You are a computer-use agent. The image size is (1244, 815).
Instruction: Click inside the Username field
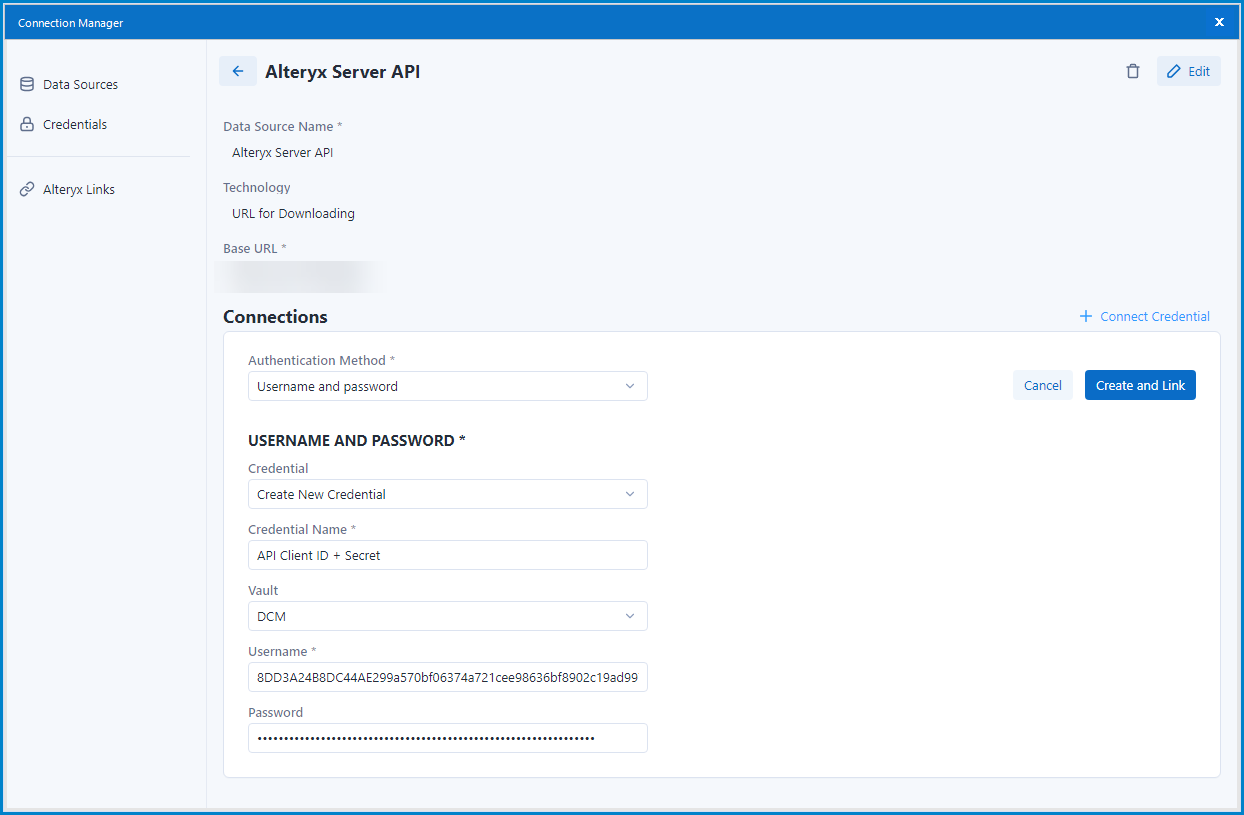coord(447,677)
